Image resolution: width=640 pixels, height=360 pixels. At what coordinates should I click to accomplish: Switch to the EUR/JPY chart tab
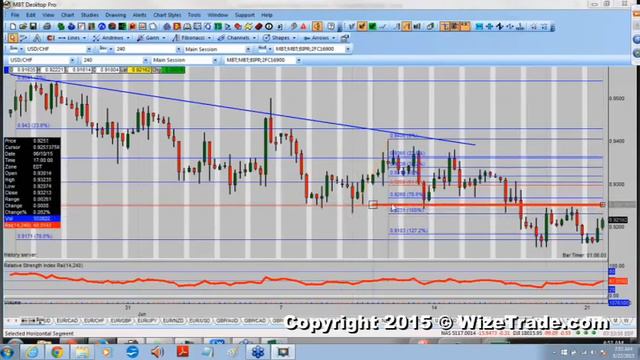click(x=147, y=321)
